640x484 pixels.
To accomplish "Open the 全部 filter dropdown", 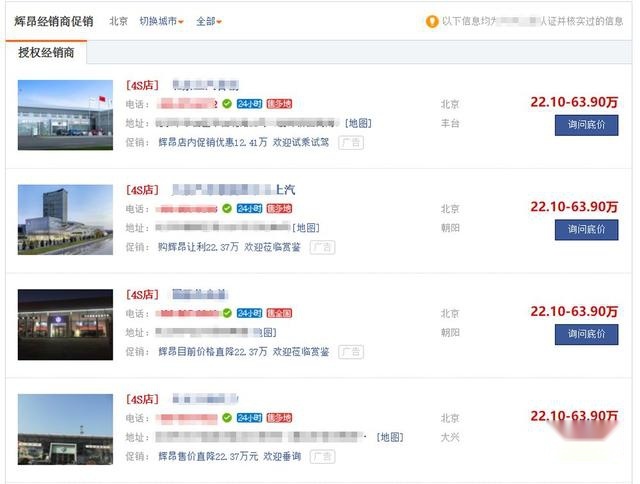I will pos(209,21).
